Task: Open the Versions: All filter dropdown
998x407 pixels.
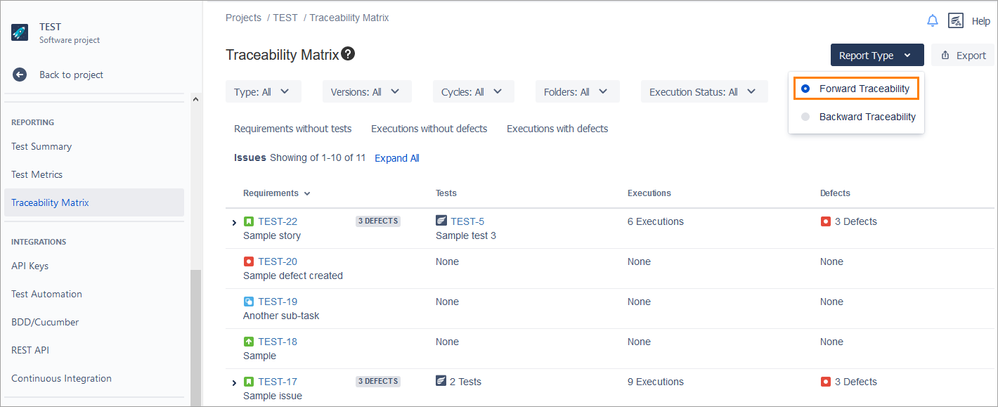Action: (367, 92)
